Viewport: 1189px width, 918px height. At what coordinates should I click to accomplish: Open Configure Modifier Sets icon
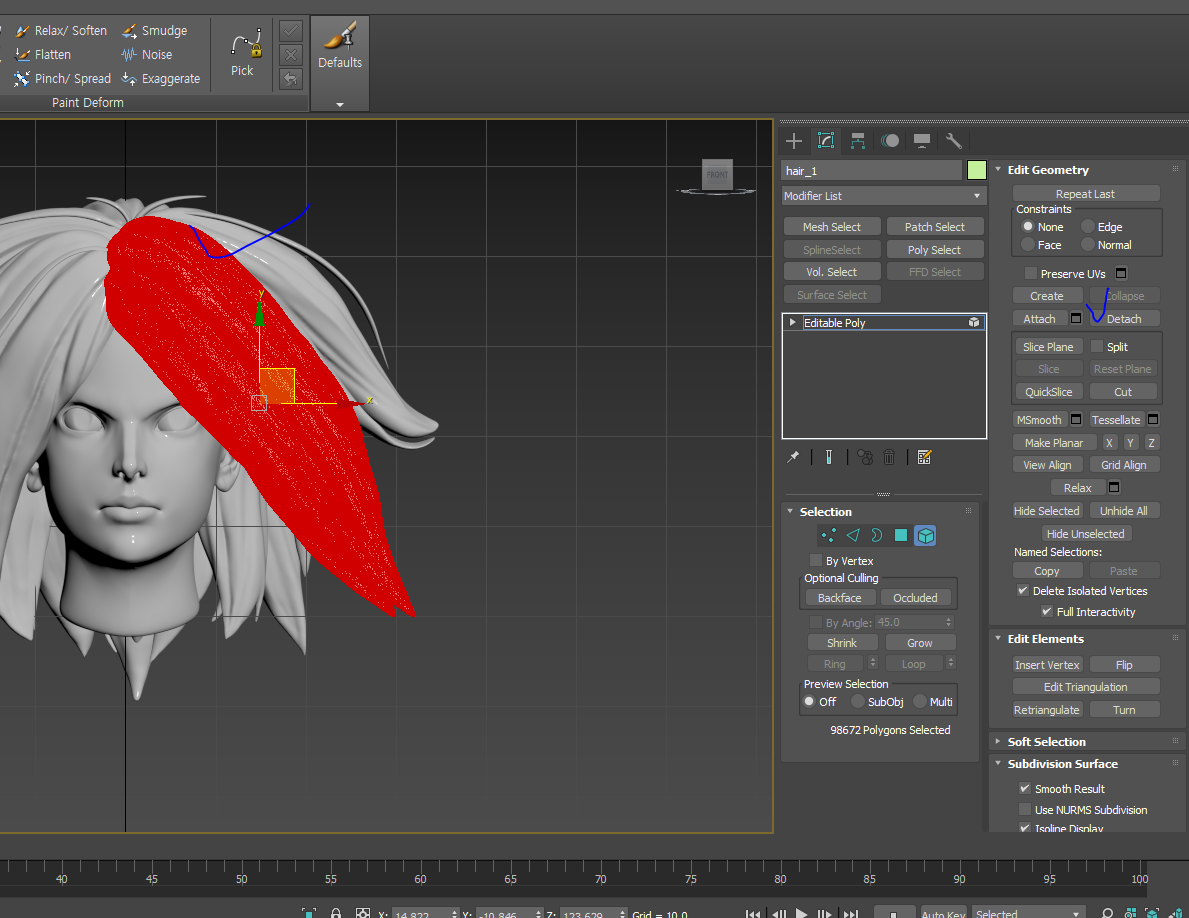(924, 457)
